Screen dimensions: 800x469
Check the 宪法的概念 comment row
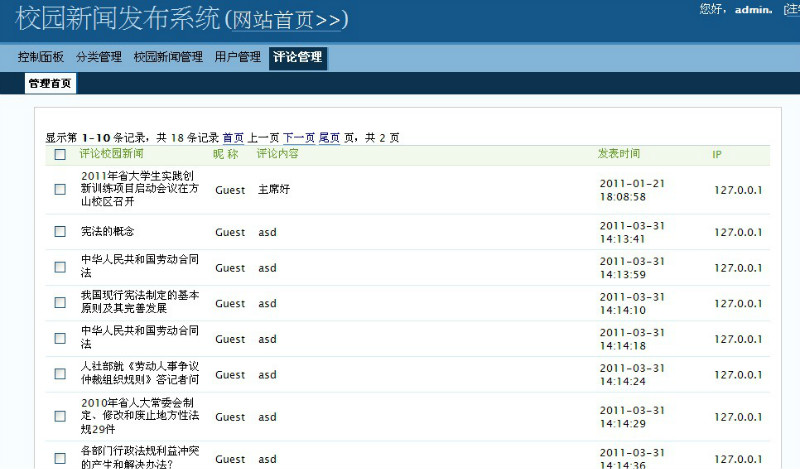(60, 232)
